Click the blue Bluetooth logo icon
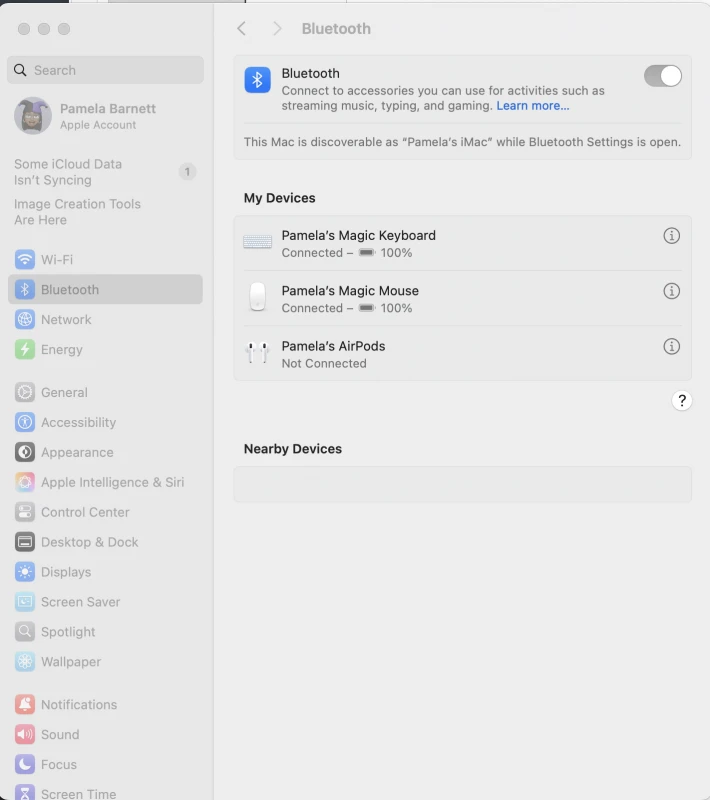 click(x=257, y=80)
